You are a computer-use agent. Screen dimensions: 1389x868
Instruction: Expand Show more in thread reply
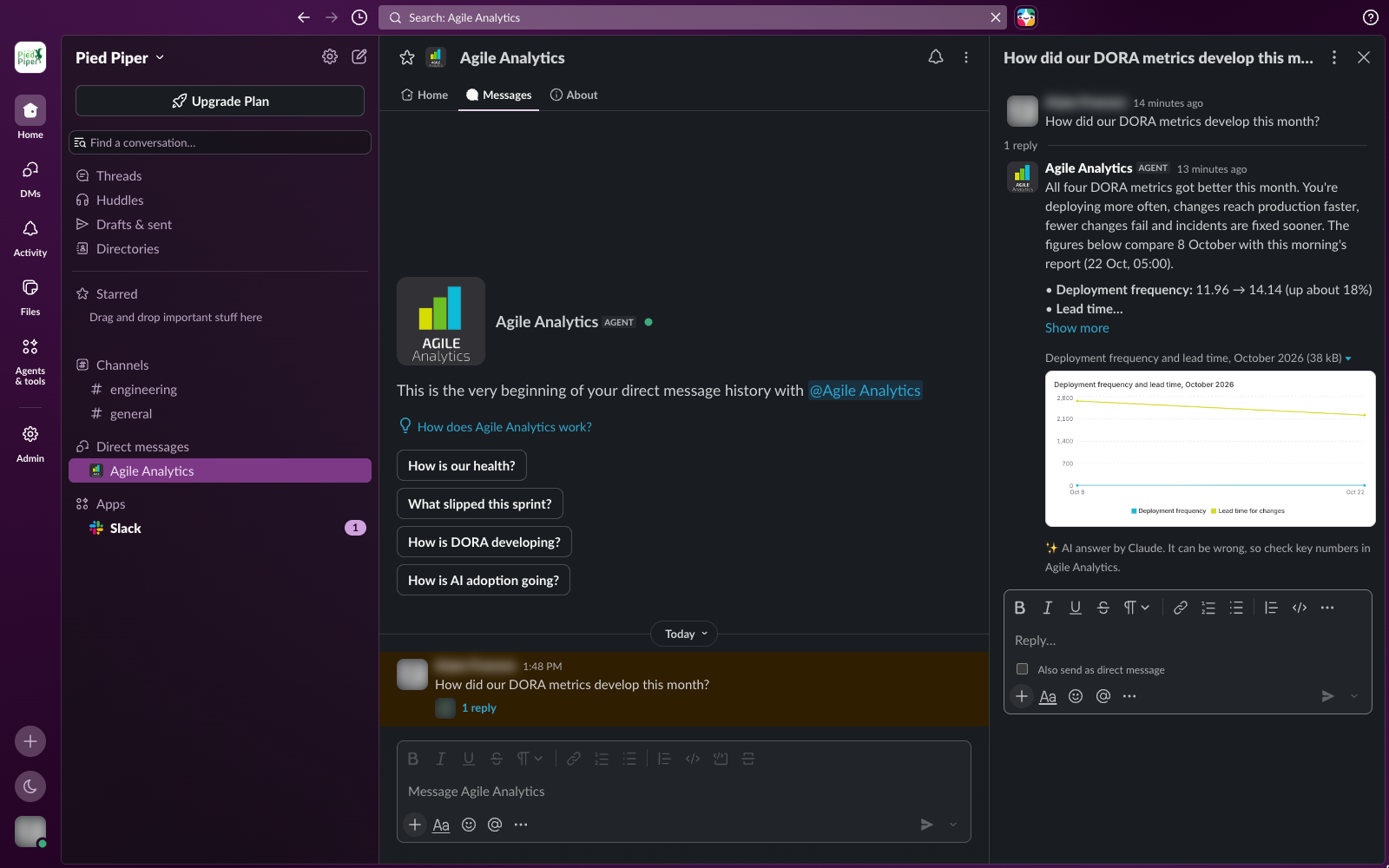click(1076, 328)
